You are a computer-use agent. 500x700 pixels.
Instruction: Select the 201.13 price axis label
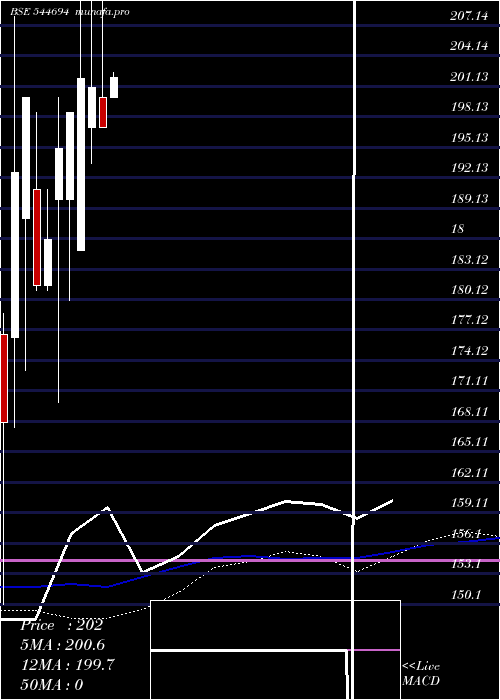pos(469,77)
